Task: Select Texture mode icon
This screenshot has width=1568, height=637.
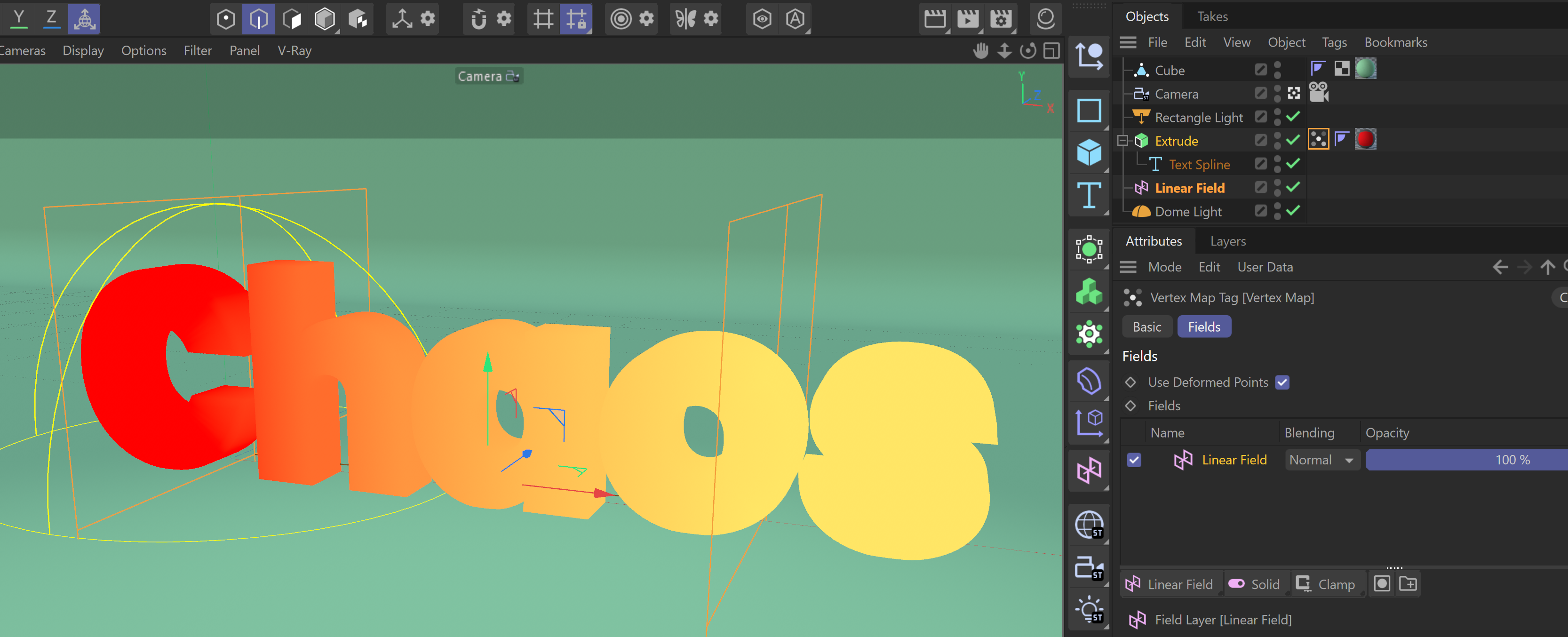Action: (358, 19)
